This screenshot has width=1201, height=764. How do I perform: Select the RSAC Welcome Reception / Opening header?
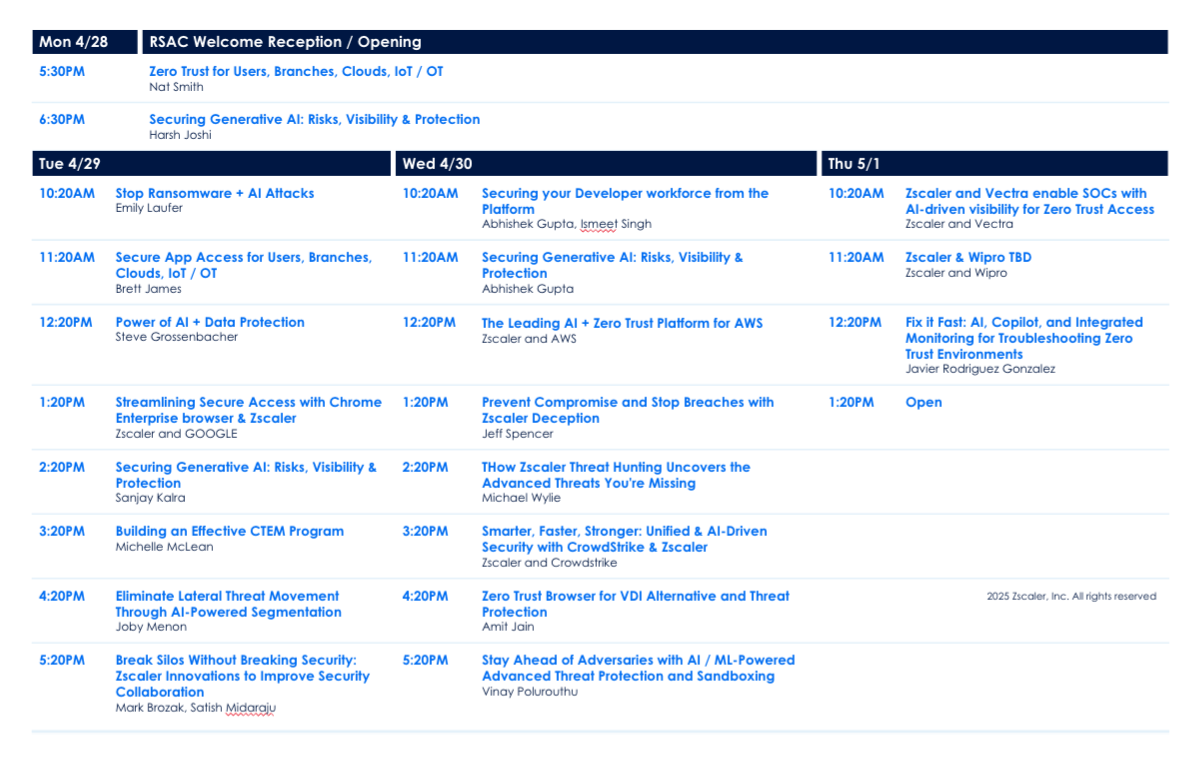click(x=656, y=42)
